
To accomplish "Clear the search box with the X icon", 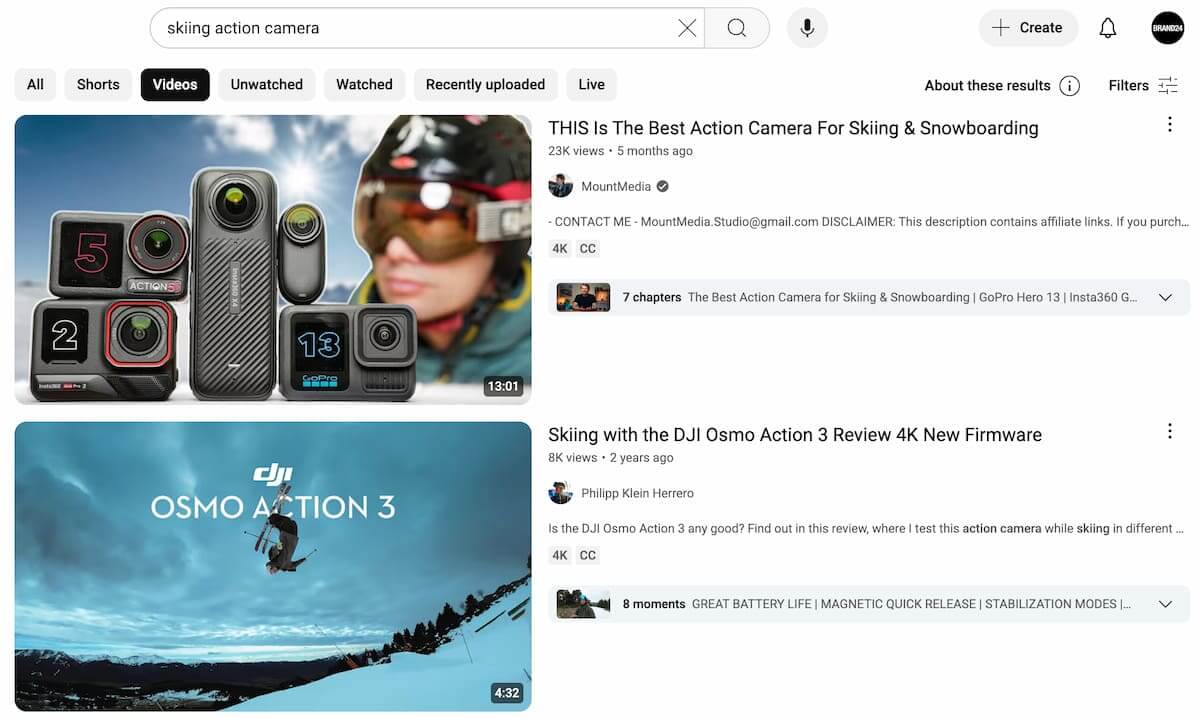I will [687, 27].
